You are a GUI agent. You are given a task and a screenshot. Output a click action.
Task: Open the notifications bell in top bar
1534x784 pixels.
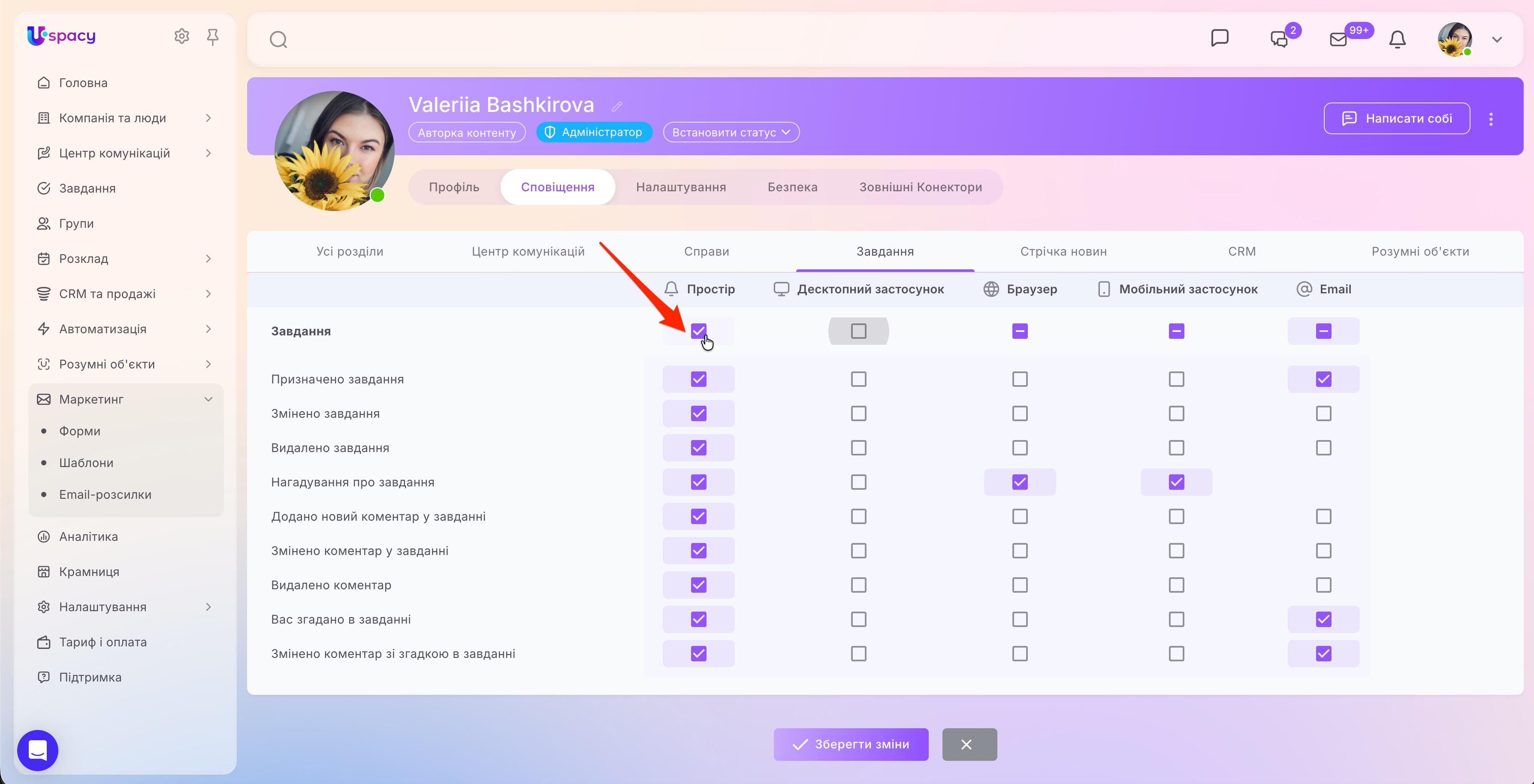click(1397, 39)
